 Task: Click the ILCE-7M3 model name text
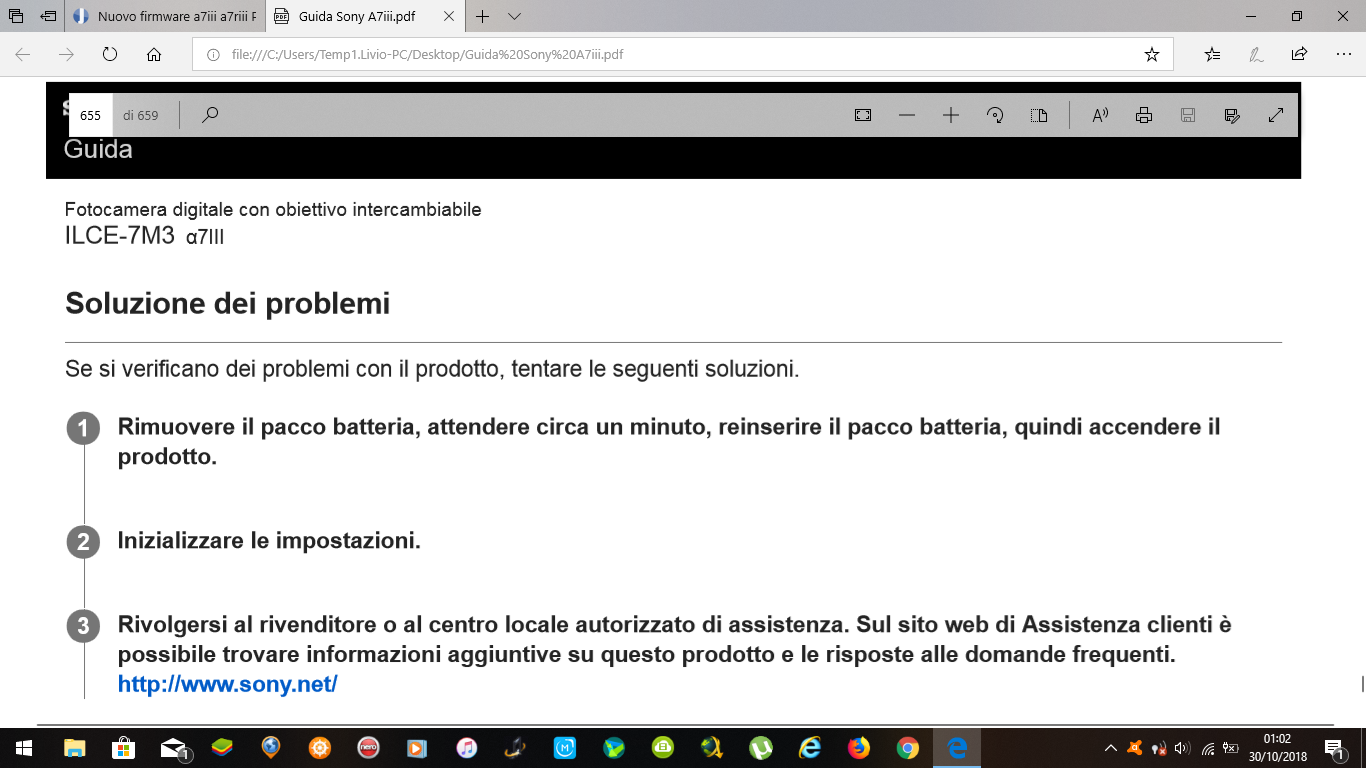pos(120,236)
